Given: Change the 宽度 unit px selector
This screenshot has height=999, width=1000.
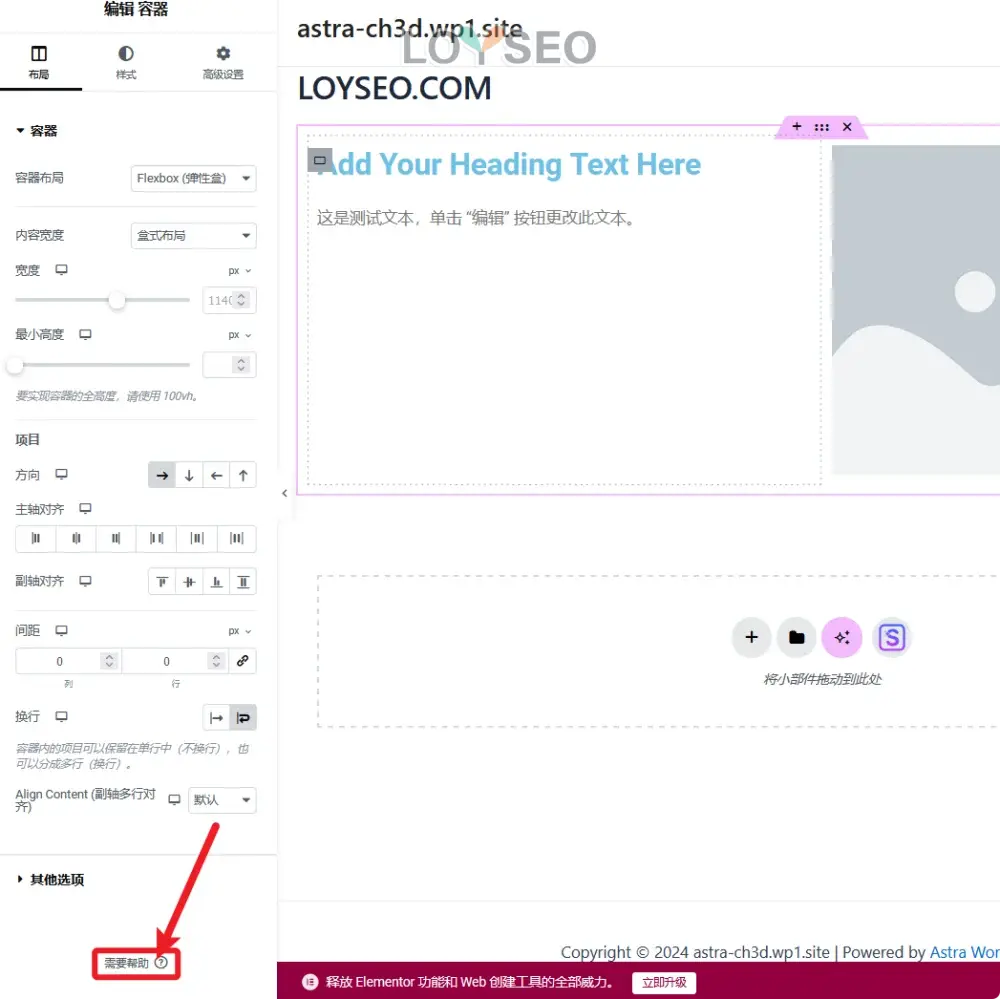Looking at the screenshot, I should pos(240,270).
